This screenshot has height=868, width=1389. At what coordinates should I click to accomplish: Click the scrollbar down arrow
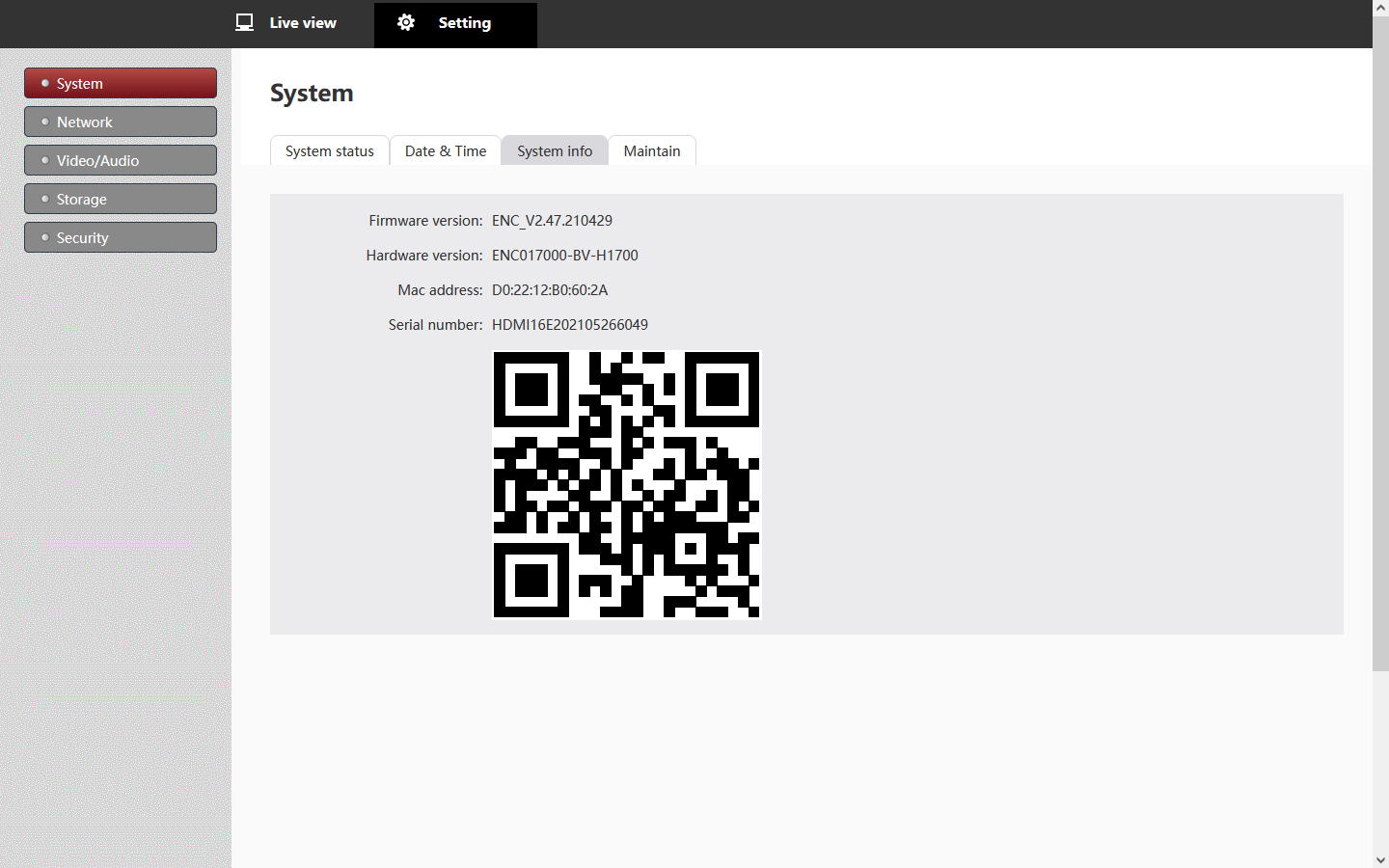click(x=1380, y=859)
